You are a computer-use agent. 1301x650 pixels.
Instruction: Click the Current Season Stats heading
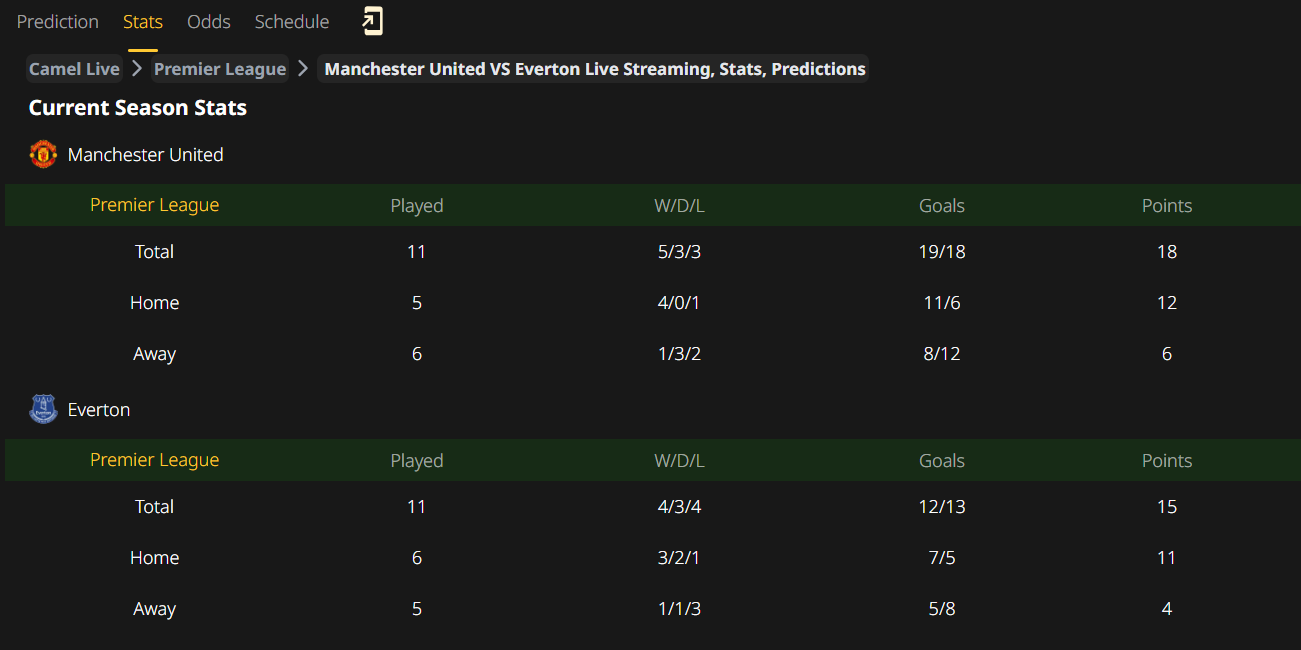click(x=138, y=108)
